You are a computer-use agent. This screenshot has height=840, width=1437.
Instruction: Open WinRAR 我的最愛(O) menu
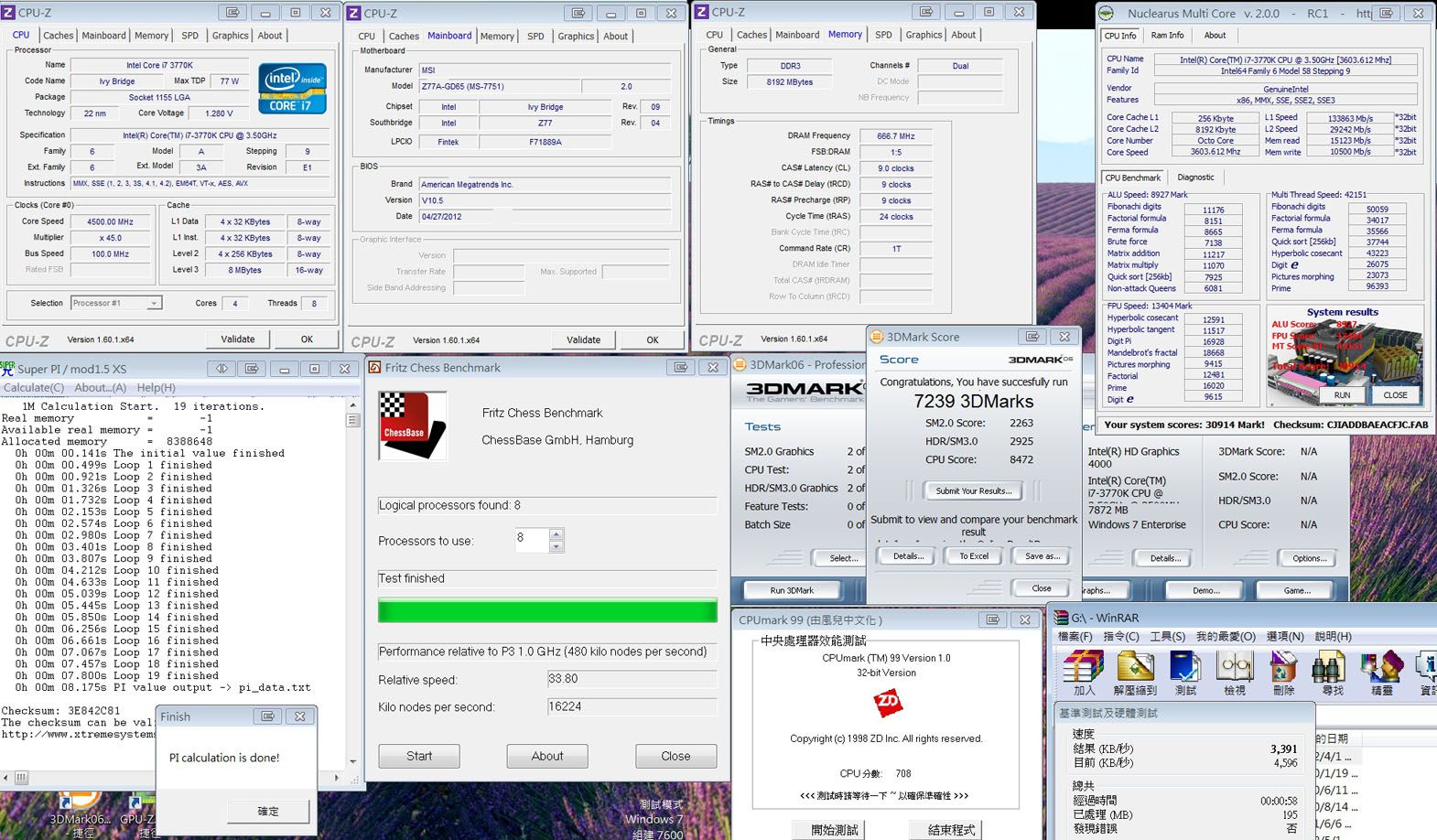pyautogui.click(x=1226, y=636)
